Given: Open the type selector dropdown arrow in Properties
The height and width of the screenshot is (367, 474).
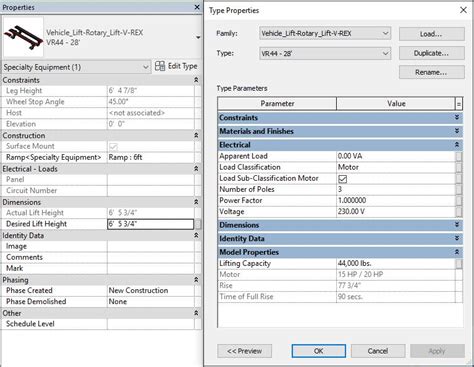Looking at the screenshot, I should coord(198,37).
